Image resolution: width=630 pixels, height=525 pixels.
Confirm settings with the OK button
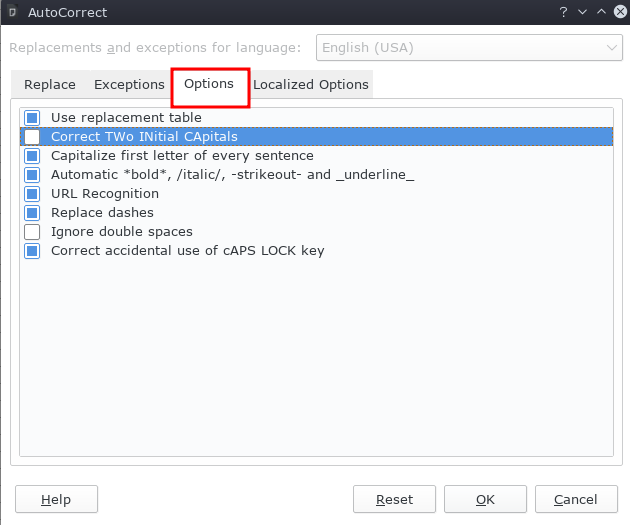click(x=485, y=499)
